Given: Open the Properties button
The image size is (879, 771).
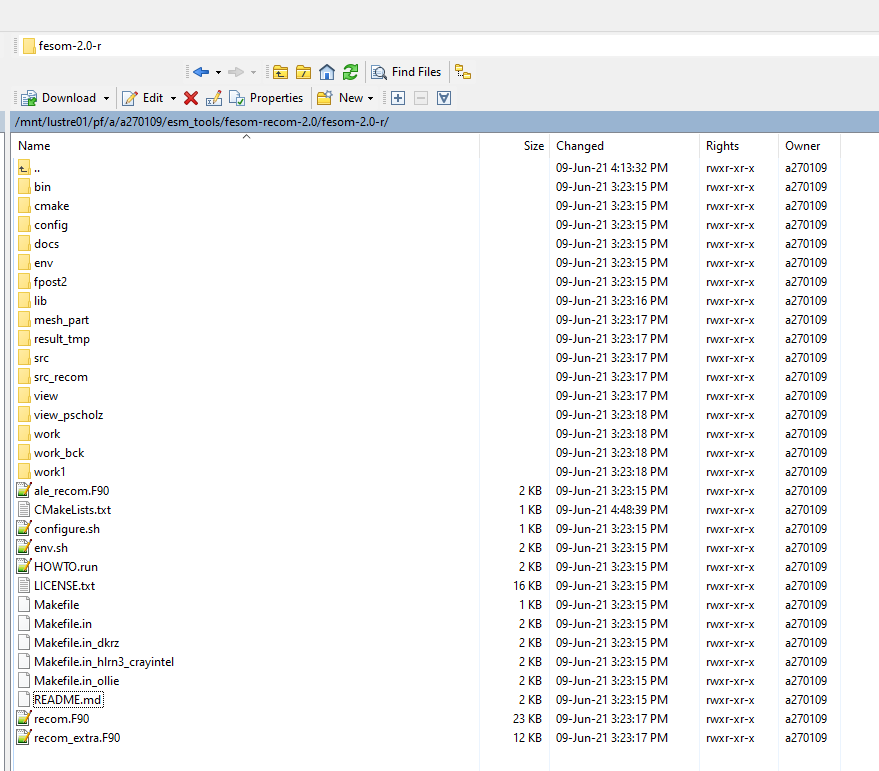Looking at the screenshot, I should [x=266, y=97].
